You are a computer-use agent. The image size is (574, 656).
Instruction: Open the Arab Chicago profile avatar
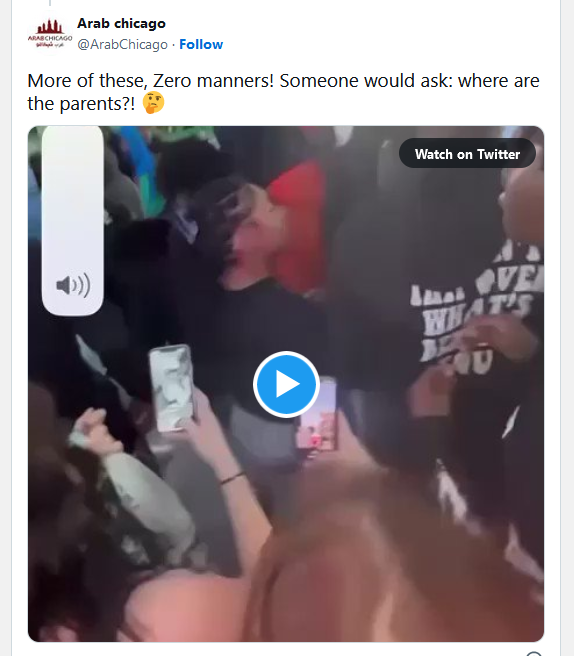[x=50, y=34]
